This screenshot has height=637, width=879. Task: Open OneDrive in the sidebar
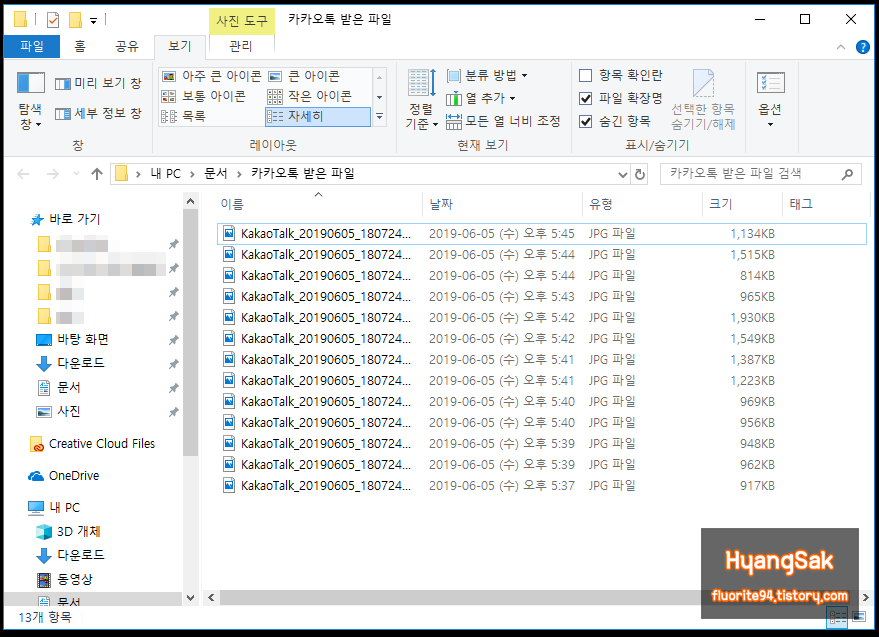coord(64,476)
